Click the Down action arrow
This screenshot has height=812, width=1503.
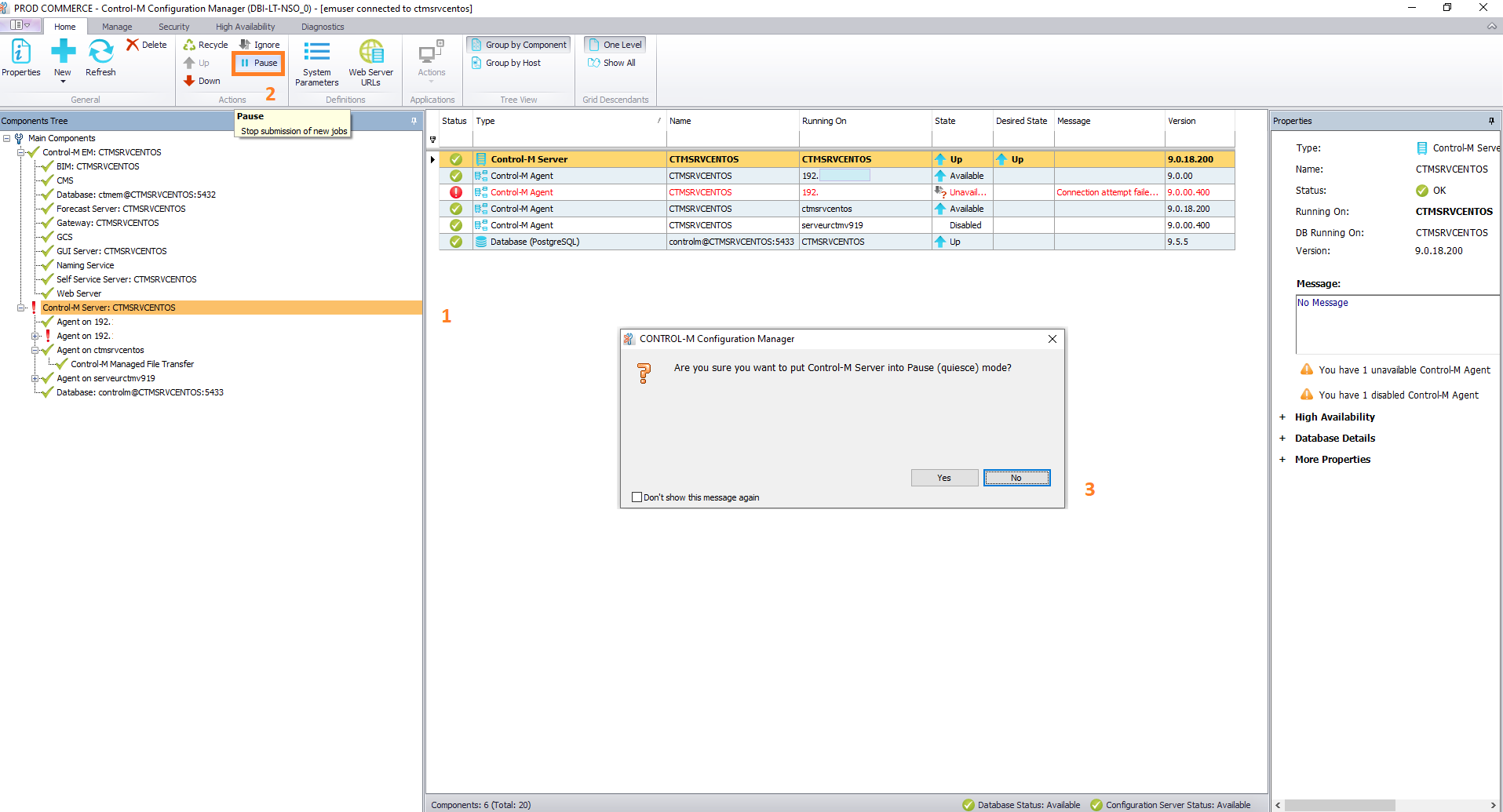pos(202,81)
